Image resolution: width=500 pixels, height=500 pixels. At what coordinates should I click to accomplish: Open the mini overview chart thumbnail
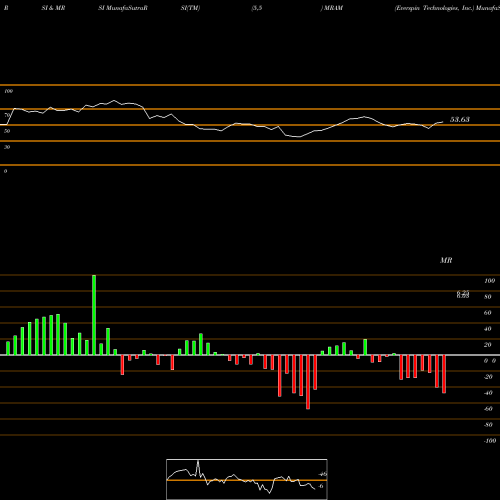tap(247, 479)
